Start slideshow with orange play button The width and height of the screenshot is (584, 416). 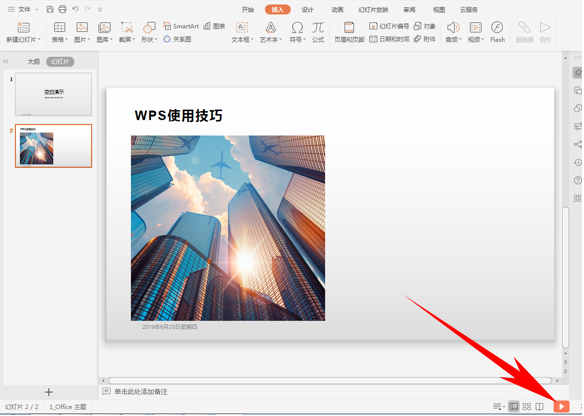(562, 406)
